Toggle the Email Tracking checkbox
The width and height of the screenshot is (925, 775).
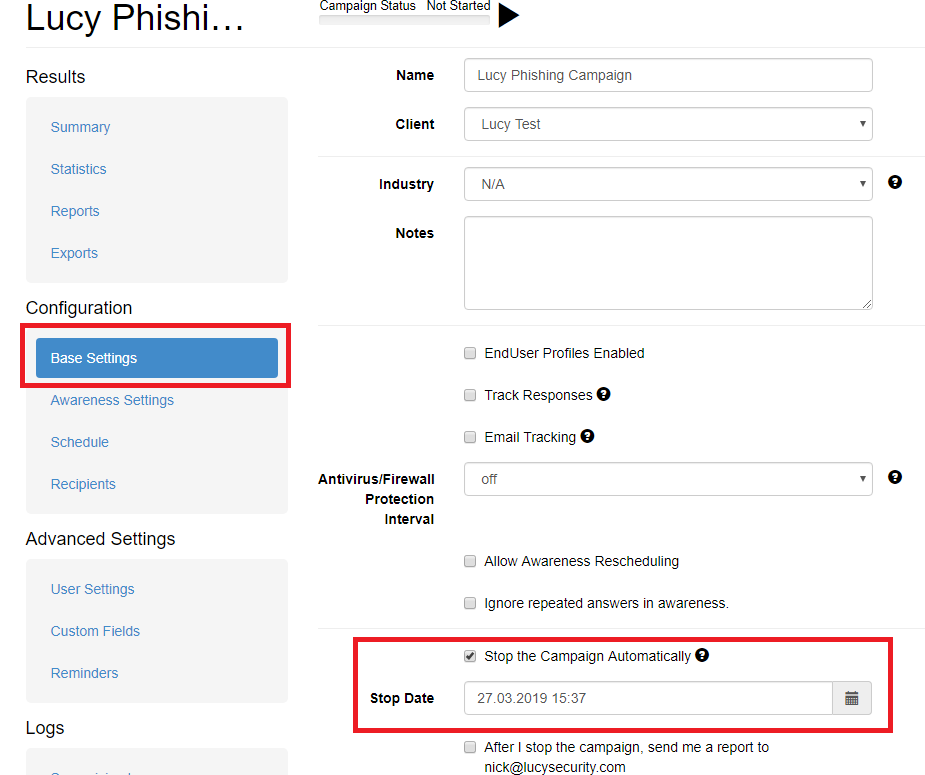470,437
